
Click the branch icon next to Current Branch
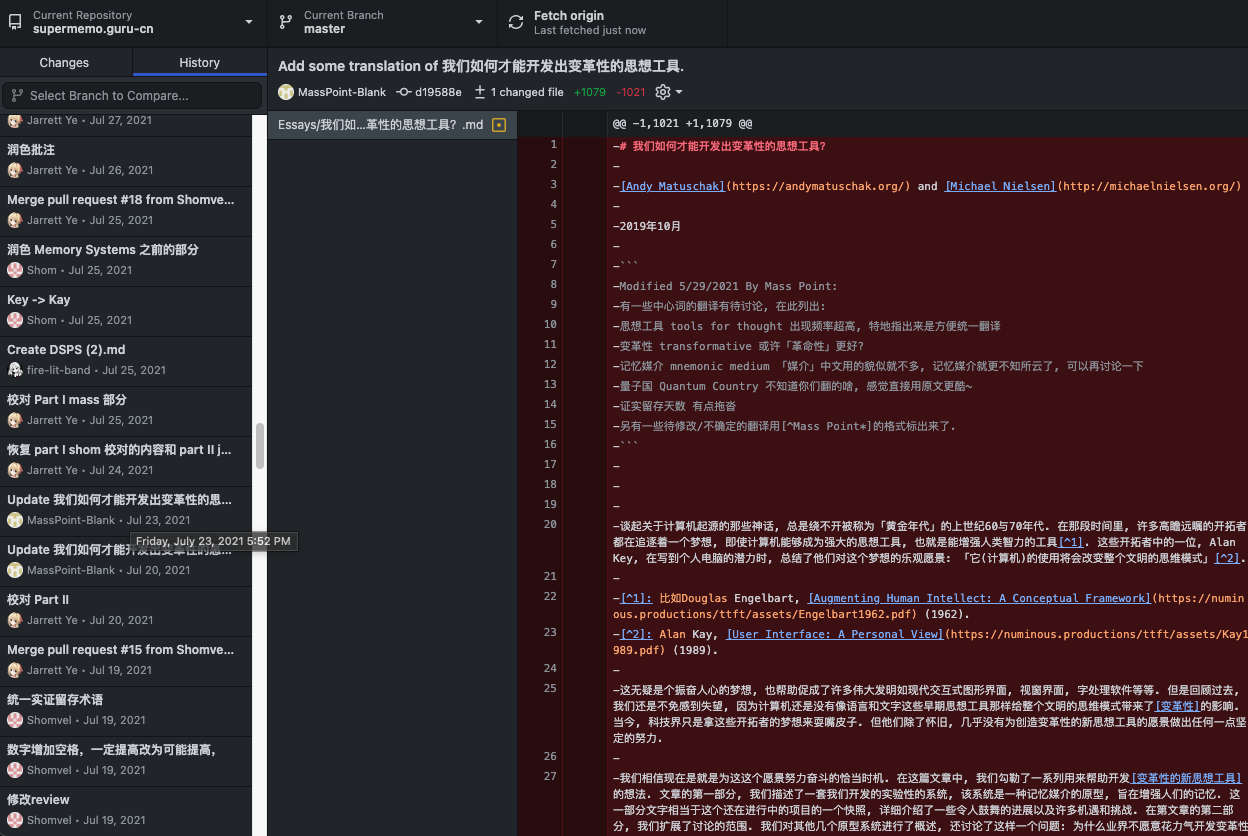pos(284,21)
